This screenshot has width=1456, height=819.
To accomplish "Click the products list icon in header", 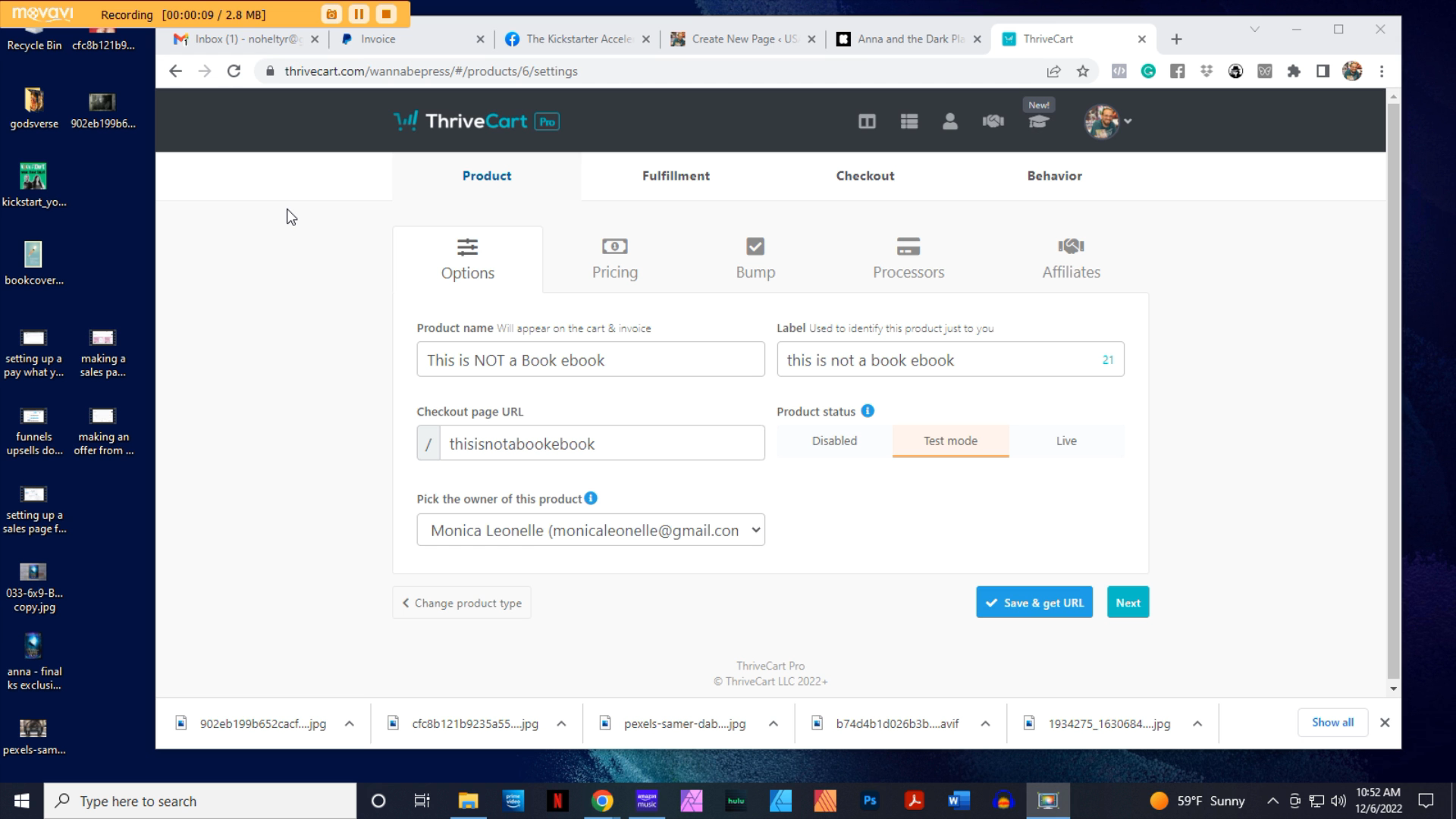I will click(x=909, y=121).
